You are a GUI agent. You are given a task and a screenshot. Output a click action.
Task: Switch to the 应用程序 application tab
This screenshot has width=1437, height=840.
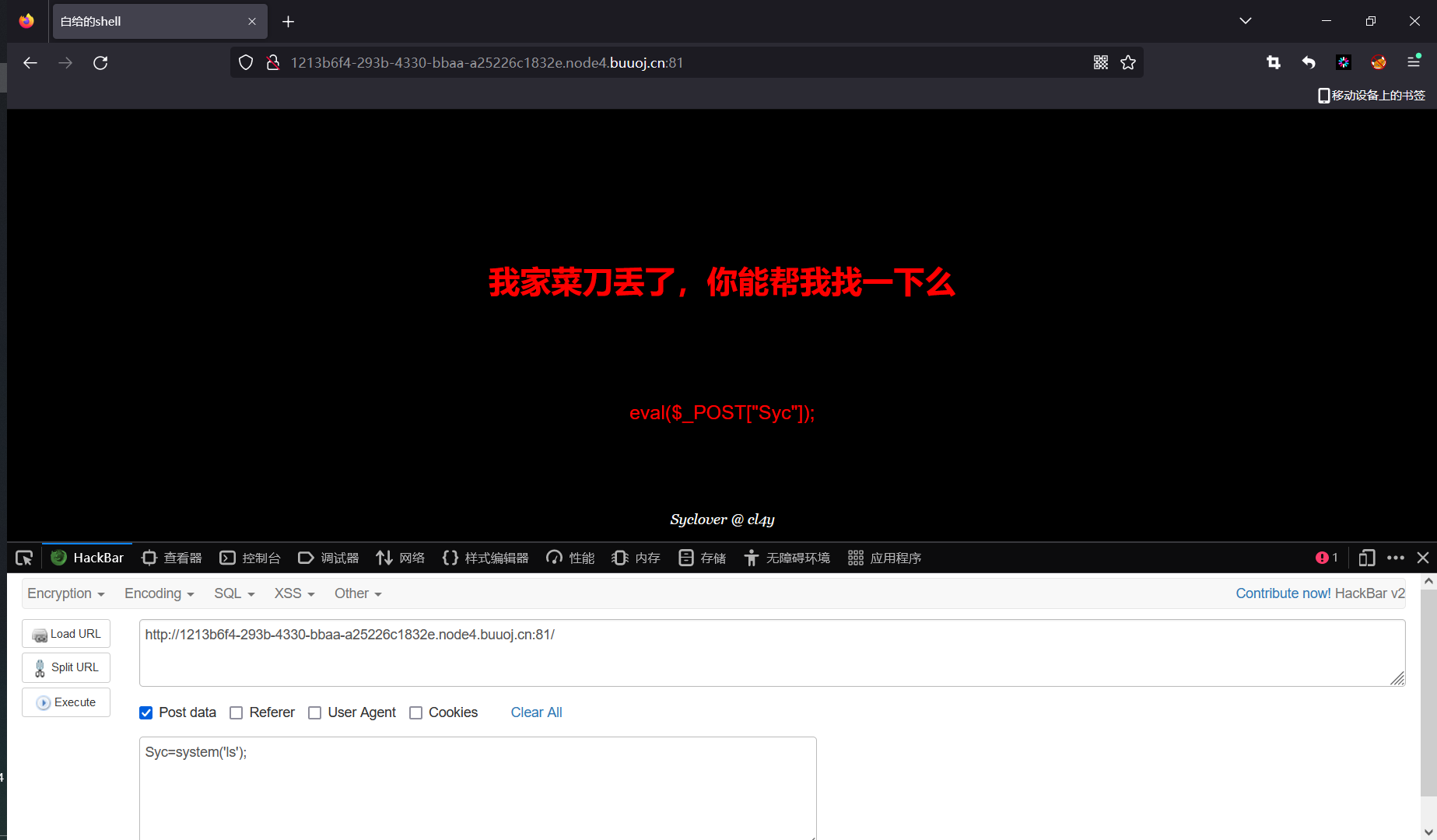[885, 558]
